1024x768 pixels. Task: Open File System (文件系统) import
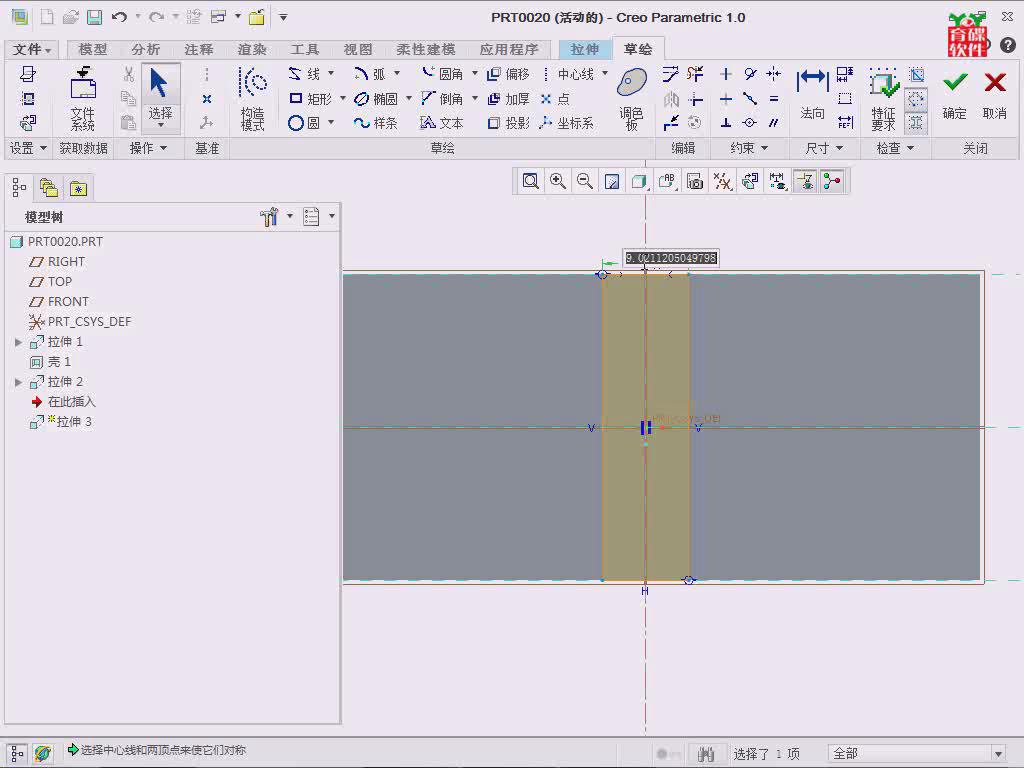[x=83, y=99]
